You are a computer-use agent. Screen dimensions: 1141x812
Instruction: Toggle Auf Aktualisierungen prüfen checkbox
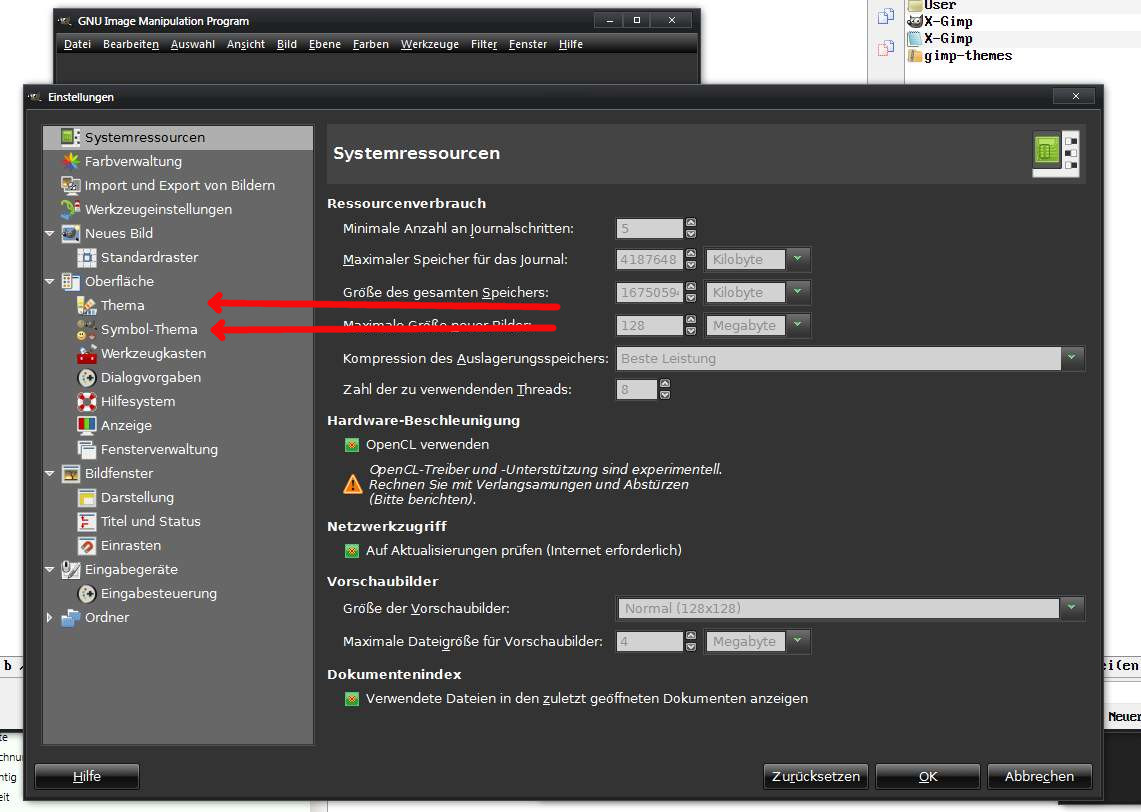(x=351, y=551)
